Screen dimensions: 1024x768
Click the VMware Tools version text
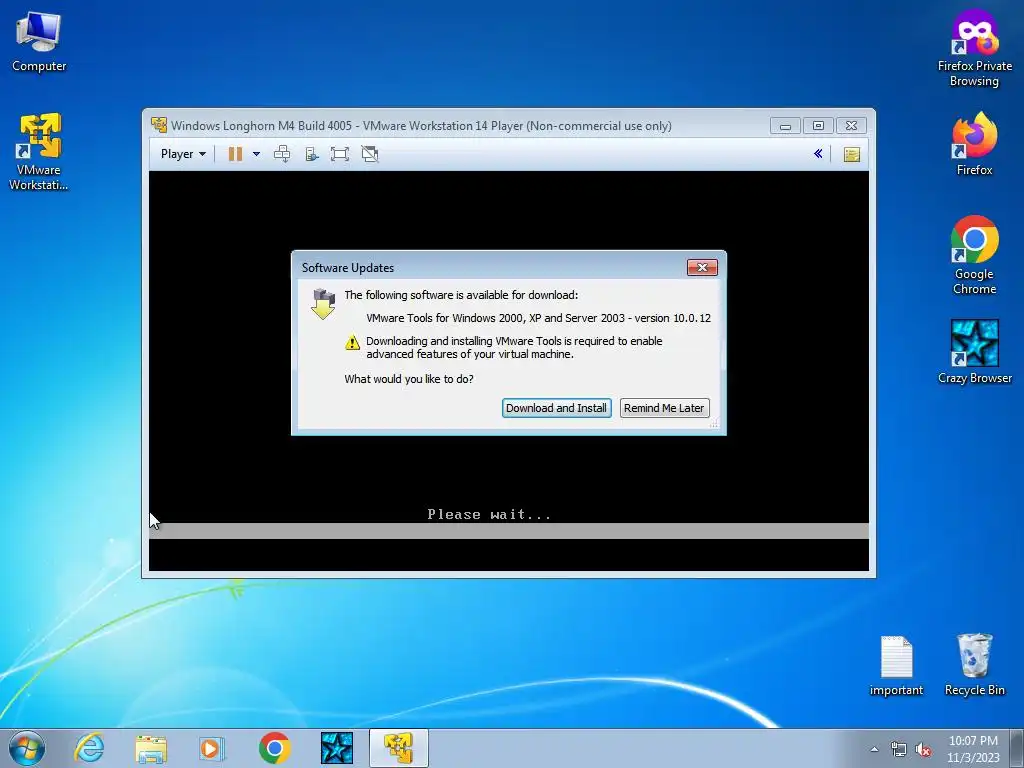[x=538, y=318]
